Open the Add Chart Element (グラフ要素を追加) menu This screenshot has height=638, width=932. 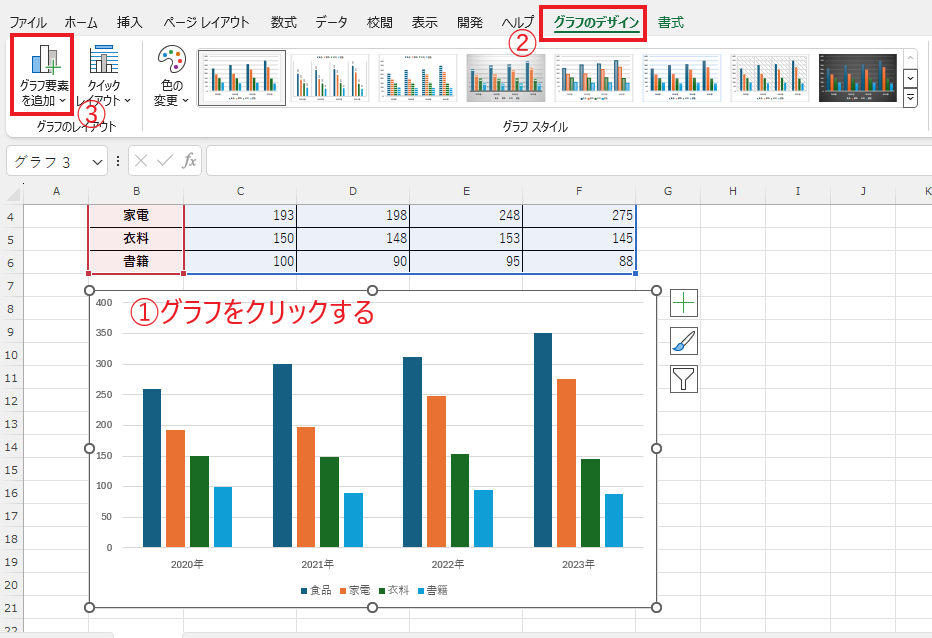[x=43, y=75]
